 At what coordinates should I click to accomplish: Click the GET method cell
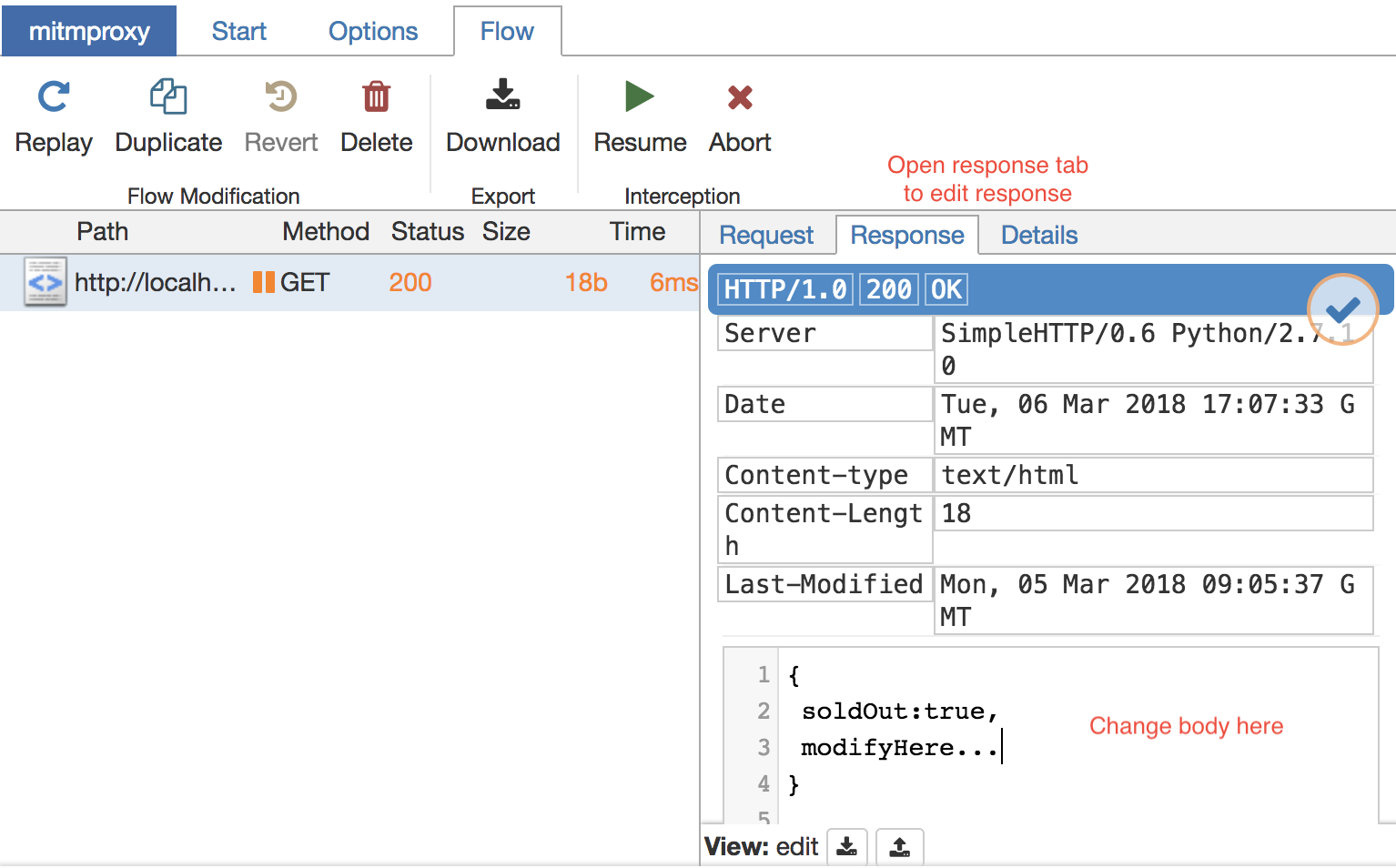click(305, 282)
